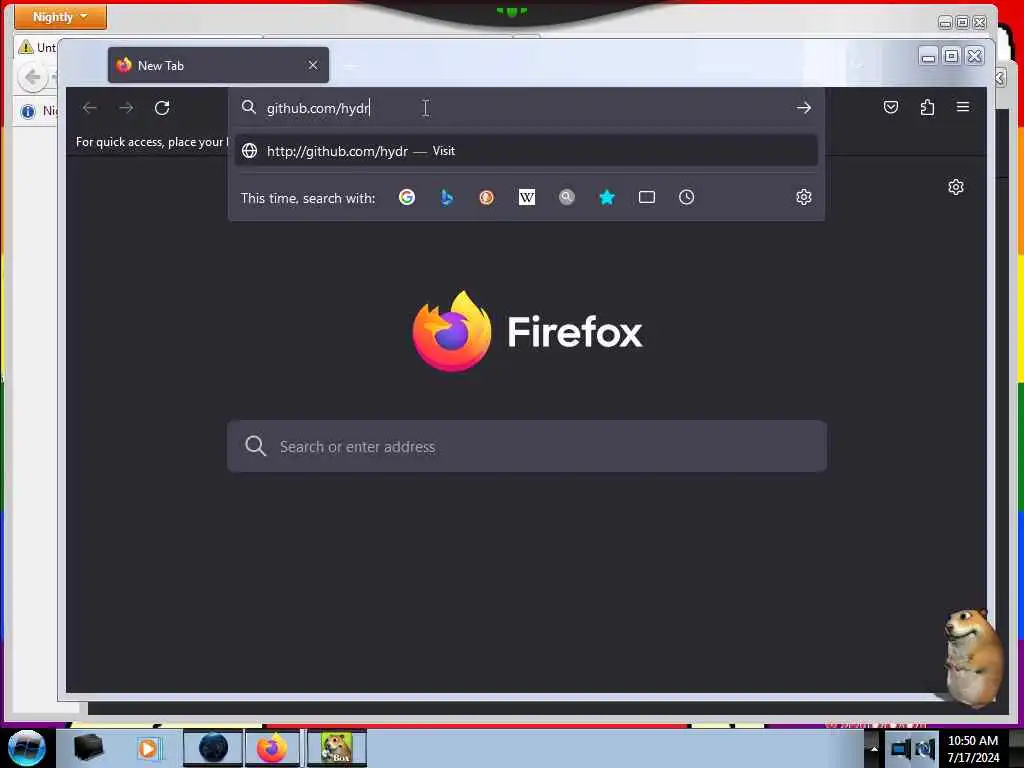The width and height of the screenshot is (1024, 768).
Task: Launch media player from the taskbar
Action: click(149, 748)
